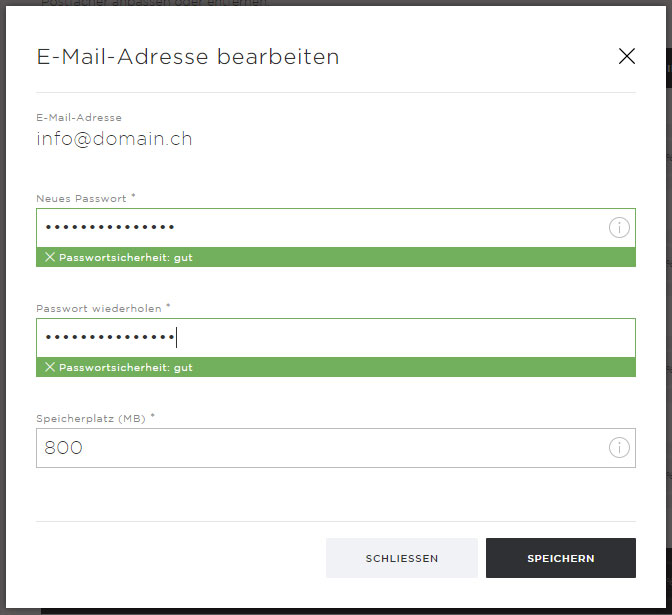
Task: Close the E-Mail-Adresse bearbeiten dialog with the X
Action: [x=627, y=56]
